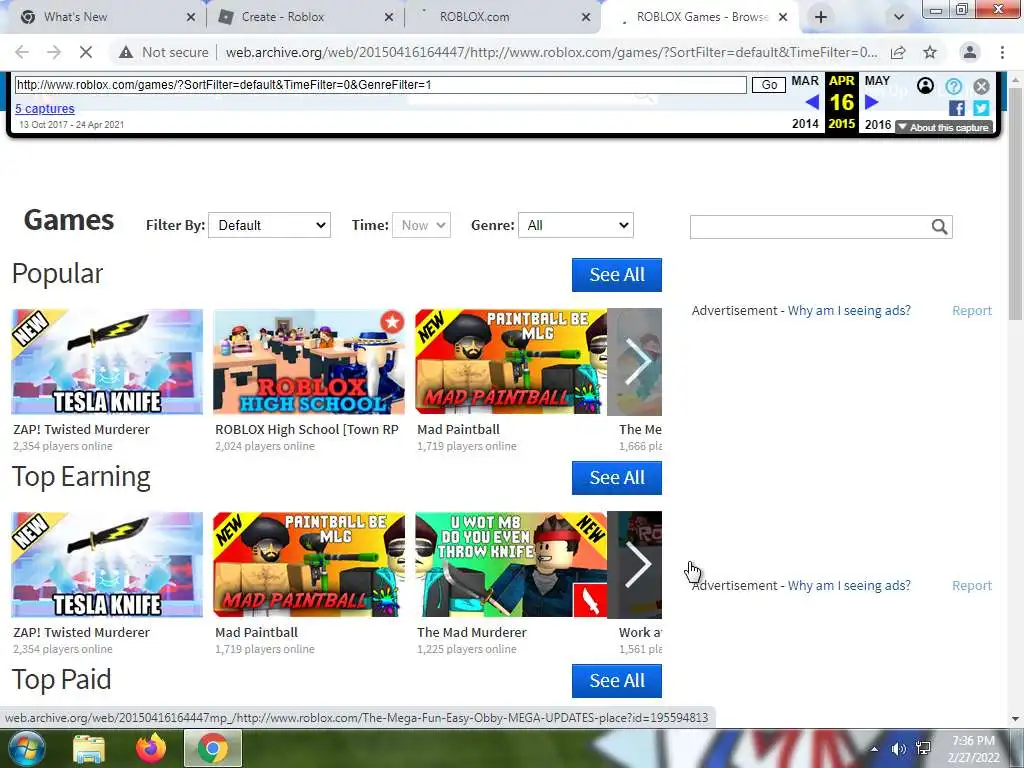Image resolution: width=1024 pixels, height=768 pixels.
Task: Open network status in the system tray
Action: click(923, 749)
